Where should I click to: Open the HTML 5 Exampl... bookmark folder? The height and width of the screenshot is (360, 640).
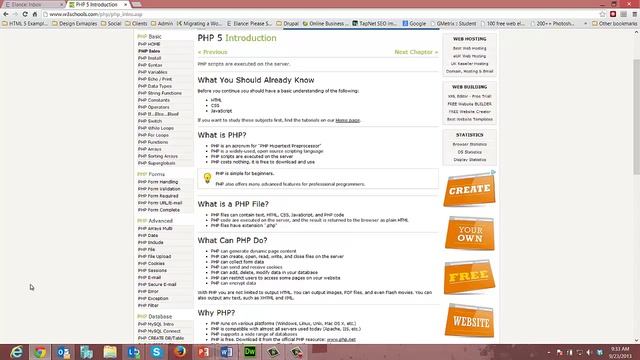(25, 24)
